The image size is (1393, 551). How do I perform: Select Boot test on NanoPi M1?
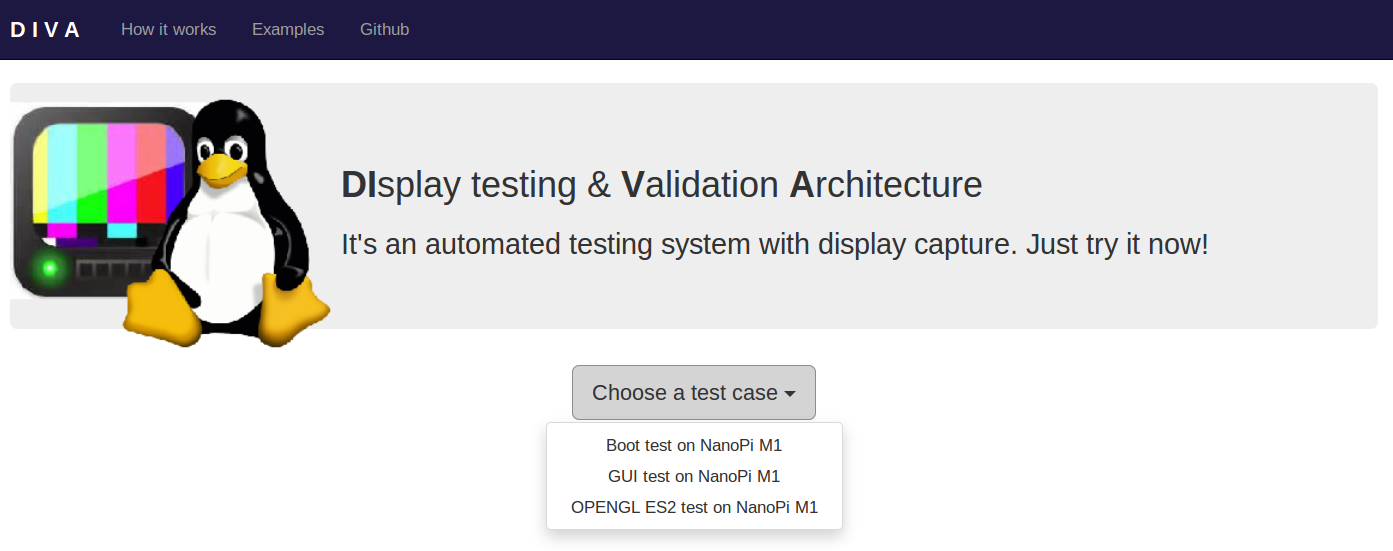(694, 445)
